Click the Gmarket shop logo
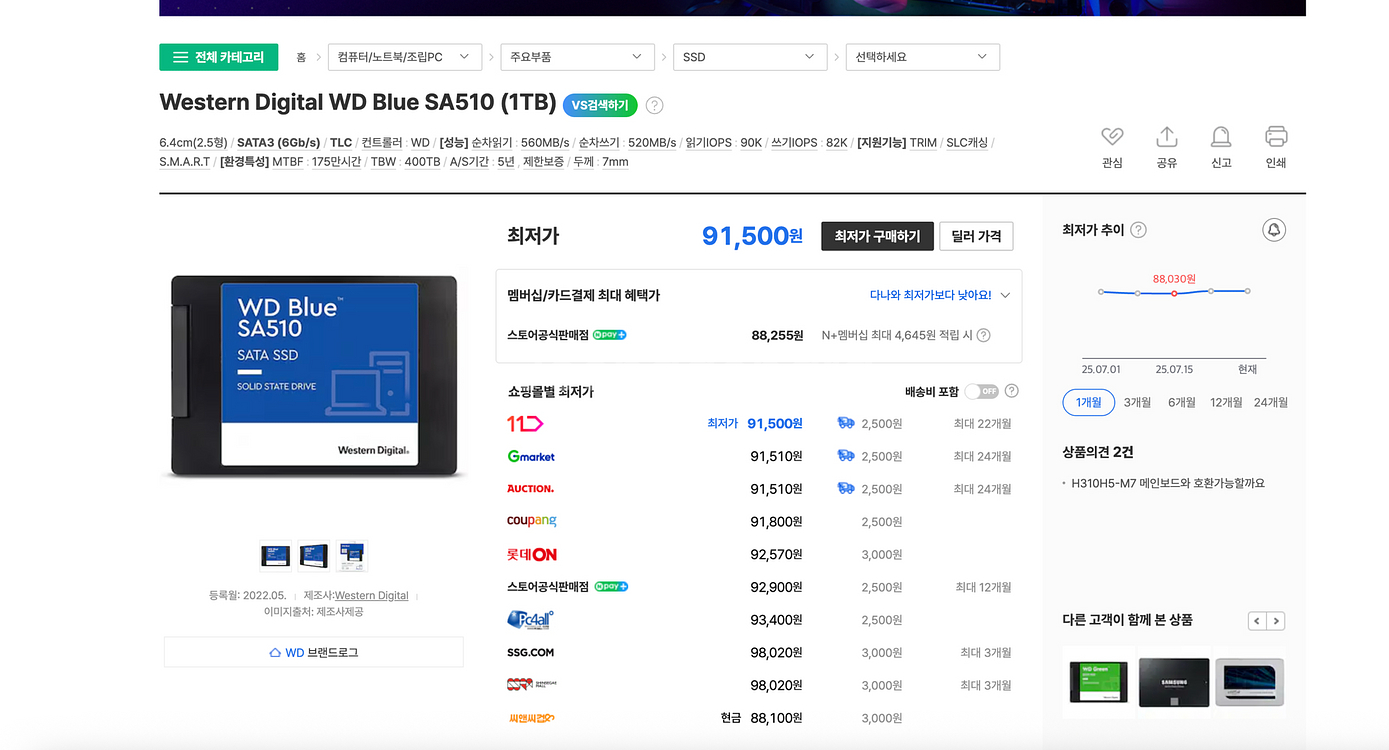Screen dimensions: 1389x750 tap(531, 456)
